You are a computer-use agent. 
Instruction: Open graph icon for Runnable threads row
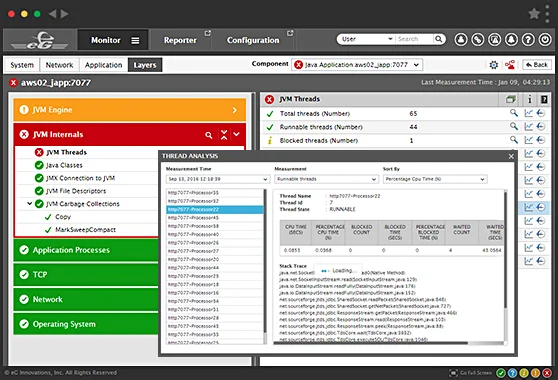pos(528,126)
